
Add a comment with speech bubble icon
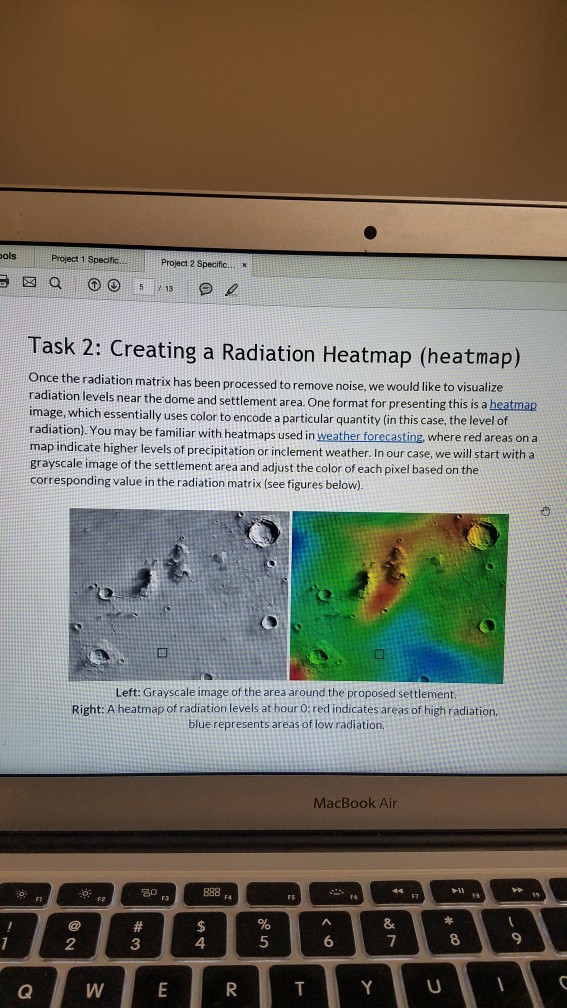(205, 289)
